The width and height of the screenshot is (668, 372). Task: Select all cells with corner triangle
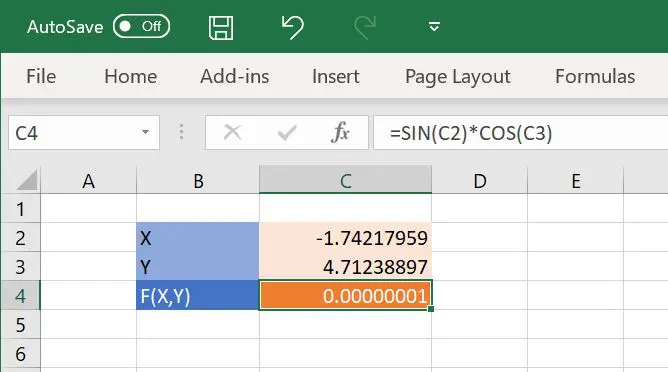[x=26, y=180]
